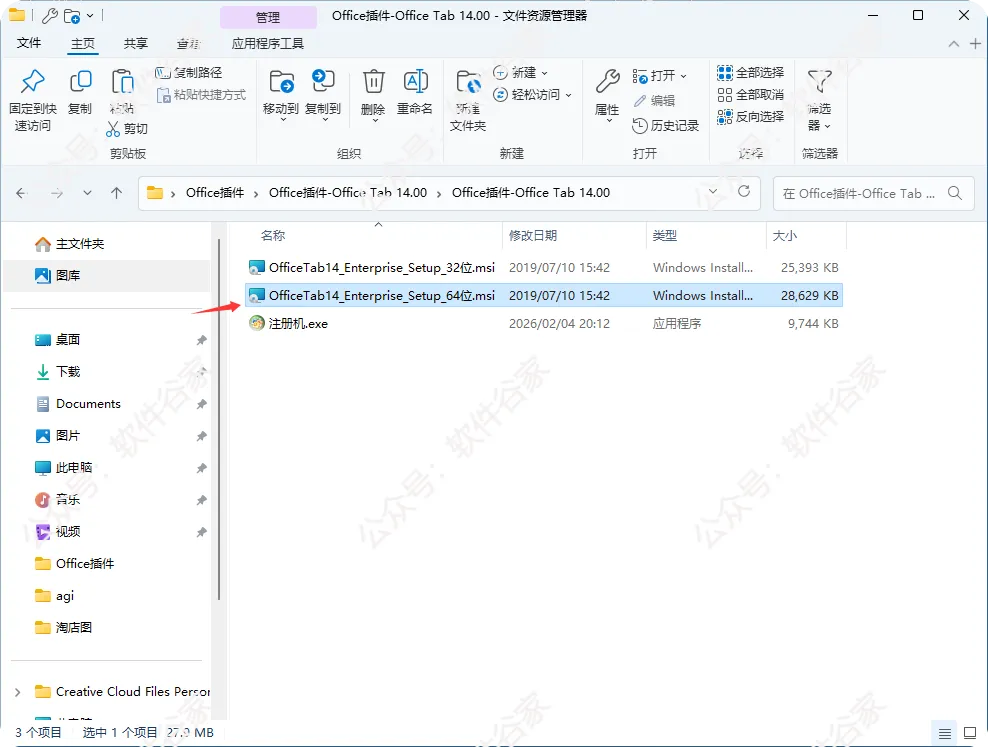This screenshot has height=747, width=988.
Task: Click the Delete (删除) trash icon
Action: [x=373, y=82]
